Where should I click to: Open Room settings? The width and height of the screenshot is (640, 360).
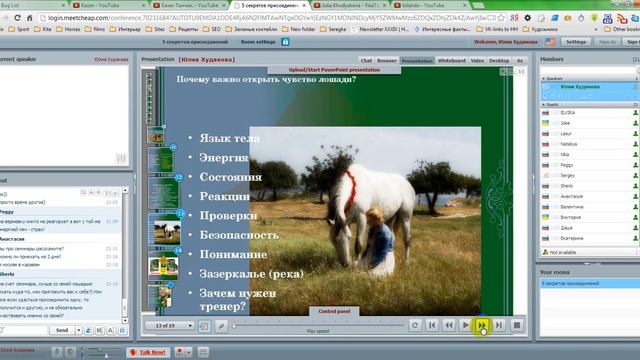[258, 42]
